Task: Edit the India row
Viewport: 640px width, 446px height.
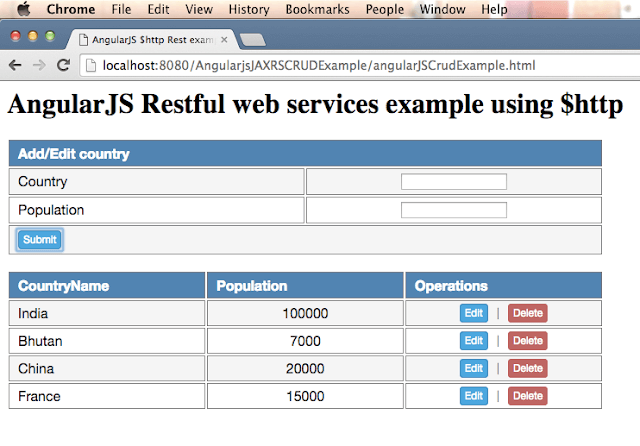Action: [x=474, y=313]
